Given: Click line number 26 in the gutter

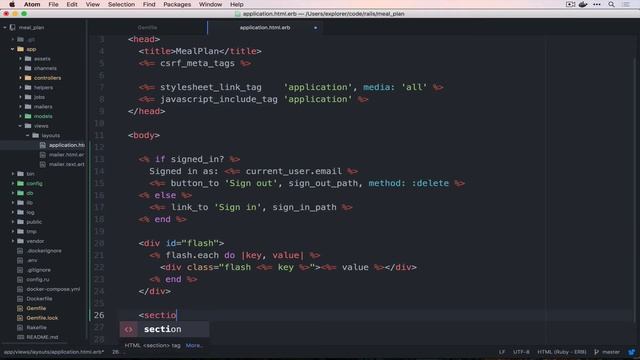Looking at the screenshot, I should tap(99, 315).
